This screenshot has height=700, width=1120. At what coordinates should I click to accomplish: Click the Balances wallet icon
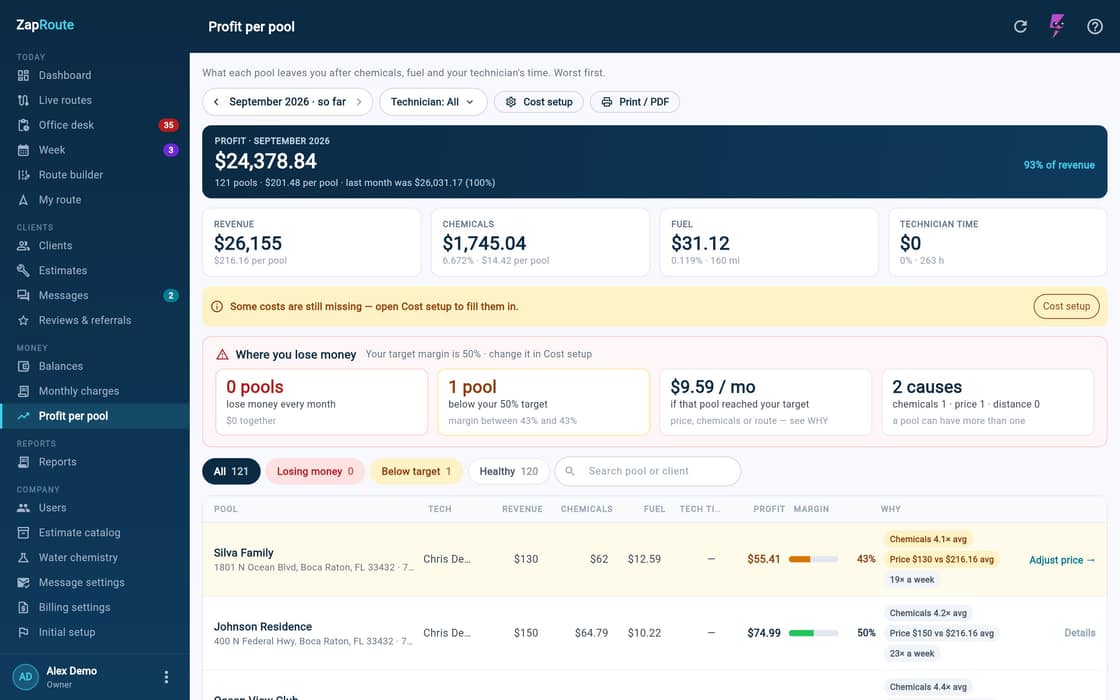coord(24,366)
